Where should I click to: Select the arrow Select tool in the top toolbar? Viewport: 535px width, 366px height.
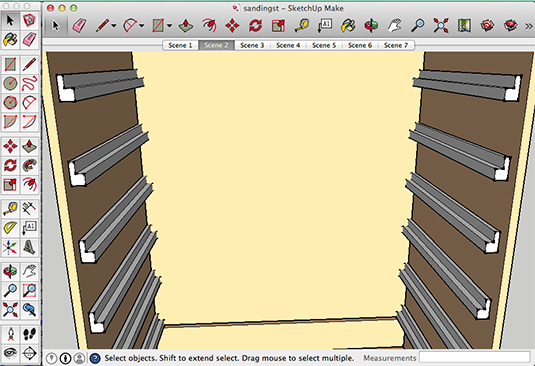56,26
